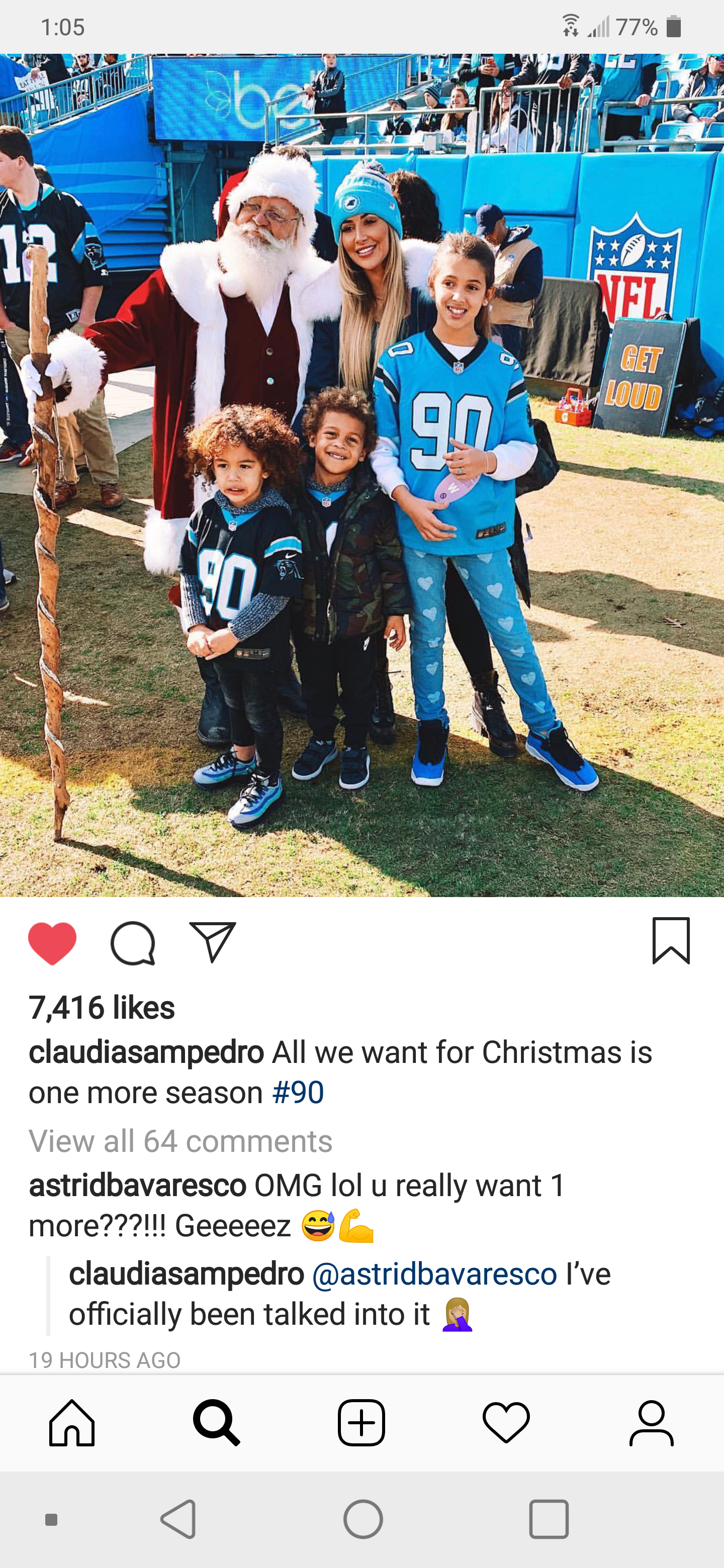Screen dimensions: 724x1568
Task: Unlike the post with the red heart
Action: 52,943
